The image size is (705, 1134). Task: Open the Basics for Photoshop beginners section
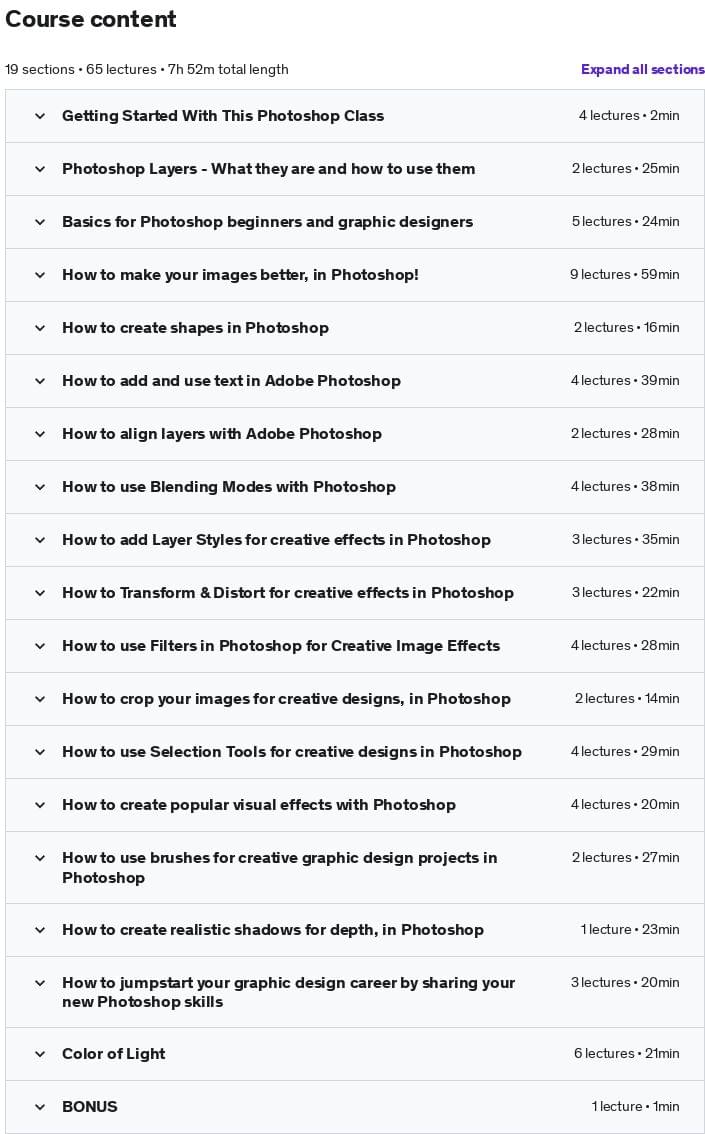267,222
